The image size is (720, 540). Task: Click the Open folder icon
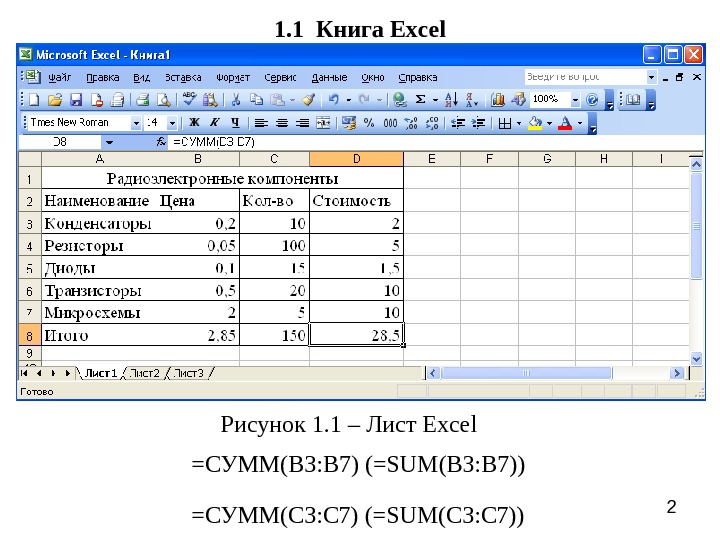click(55, 100)
